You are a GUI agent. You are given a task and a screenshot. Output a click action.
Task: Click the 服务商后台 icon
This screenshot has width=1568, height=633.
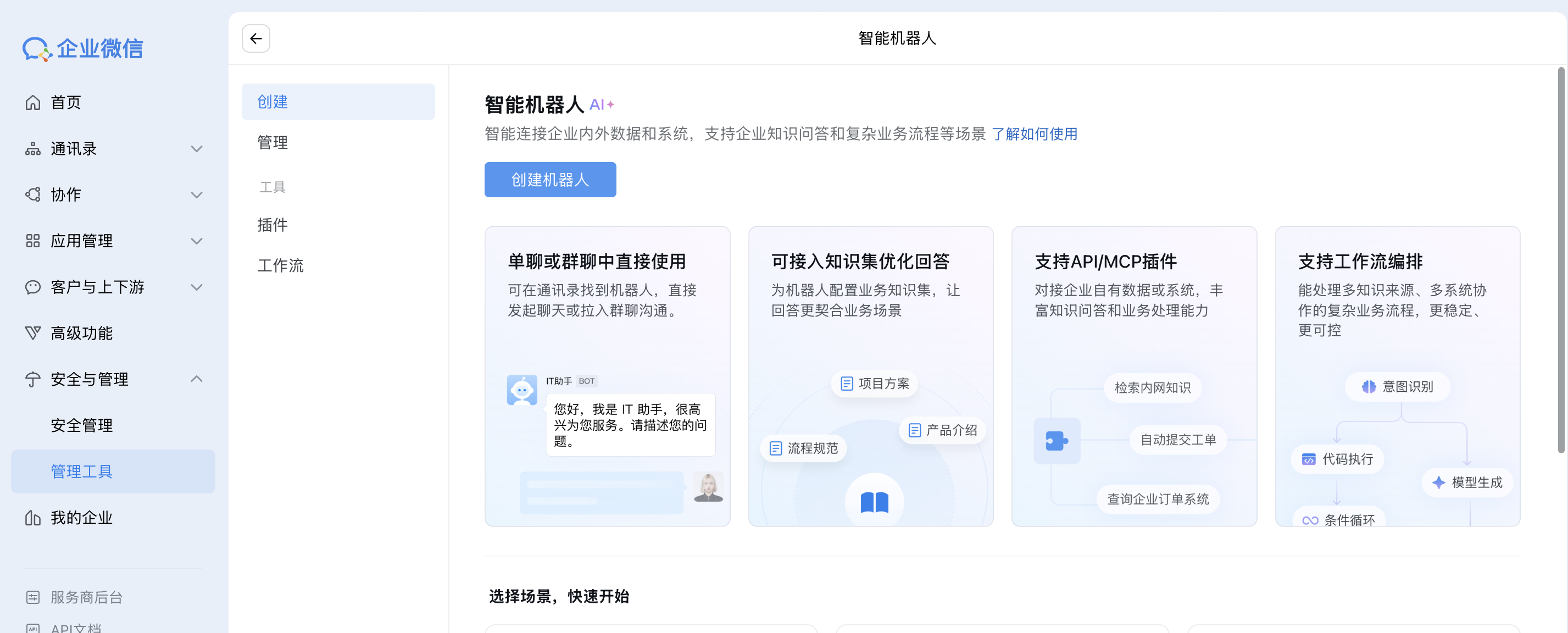tap(33, 597)
